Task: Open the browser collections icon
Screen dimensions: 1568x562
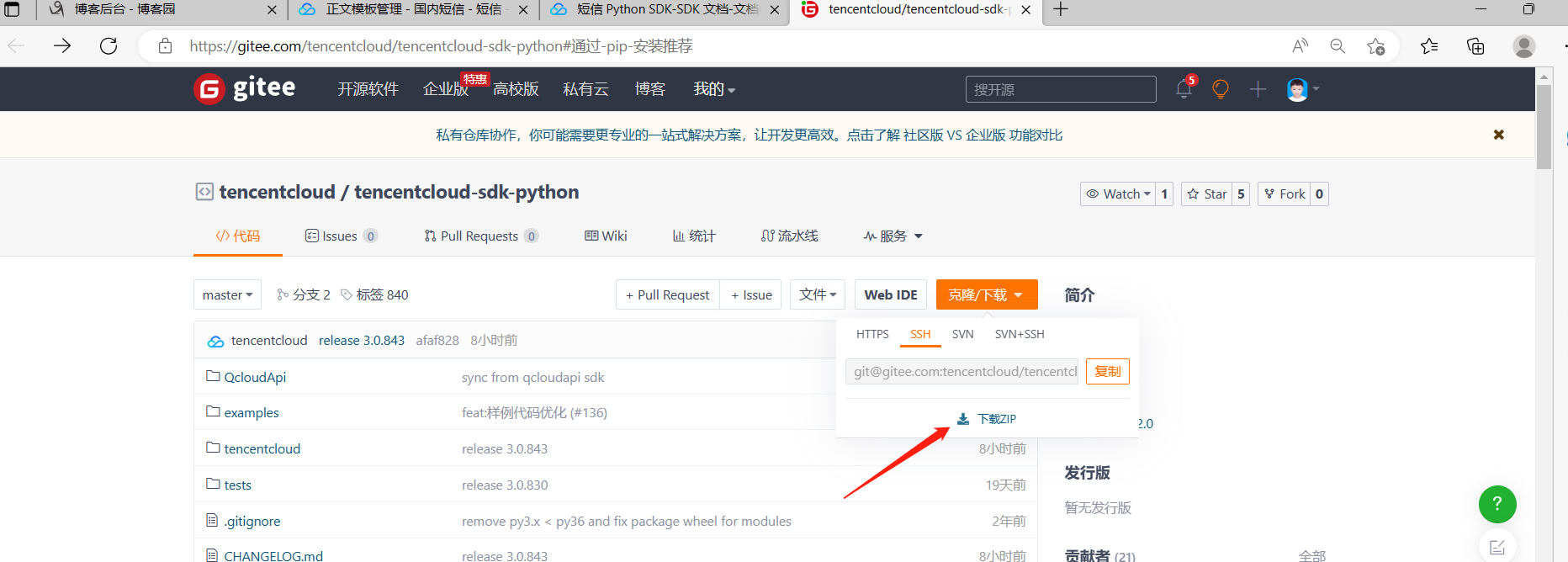Action: (1475, 46)
